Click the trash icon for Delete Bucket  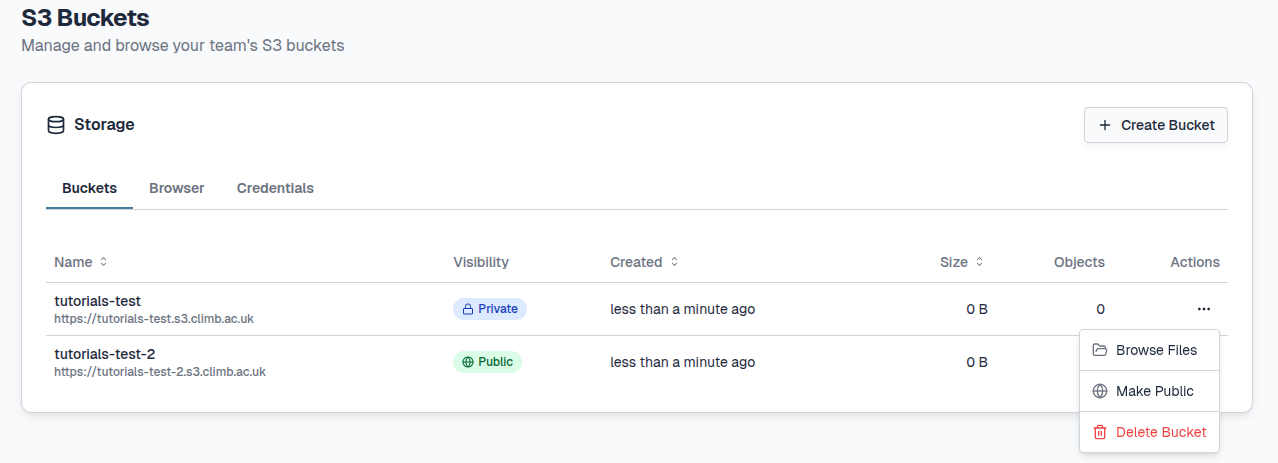pos(1100,432)
